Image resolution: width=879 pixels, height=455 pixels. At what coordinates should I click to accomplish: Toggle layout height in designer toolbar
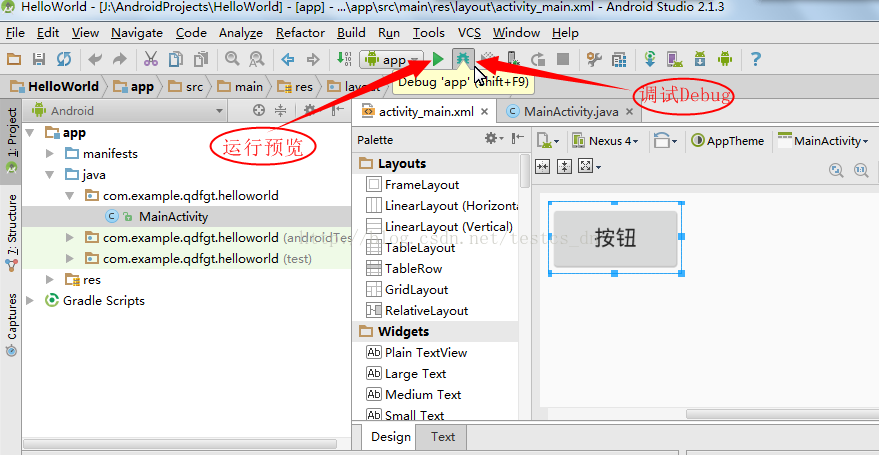[x=564, y=166]
